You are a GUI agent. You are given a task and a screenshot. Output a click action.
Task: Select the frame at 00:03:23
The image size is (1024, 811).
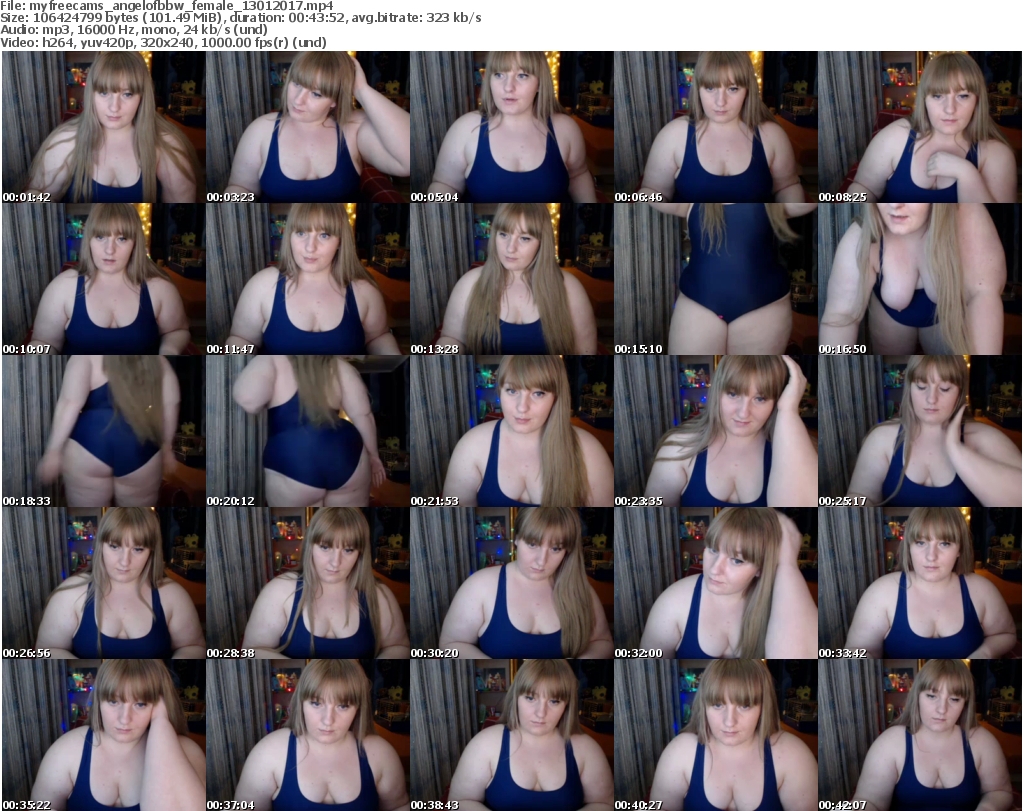click(x=308, y=127)
